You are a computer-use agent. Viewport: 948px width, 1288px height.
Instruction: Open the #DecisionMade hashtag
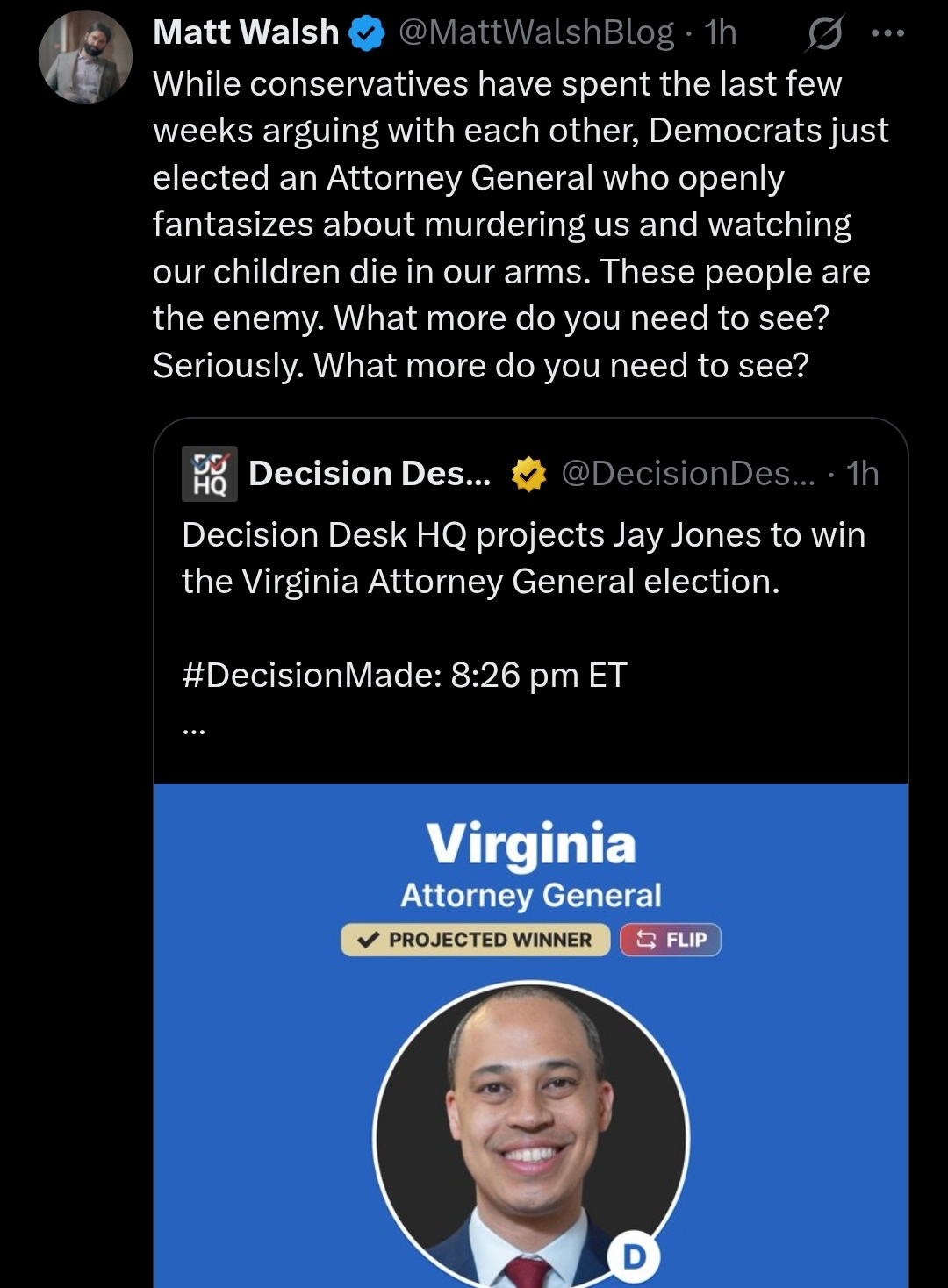pyautogui.click(x=311, y=676)
